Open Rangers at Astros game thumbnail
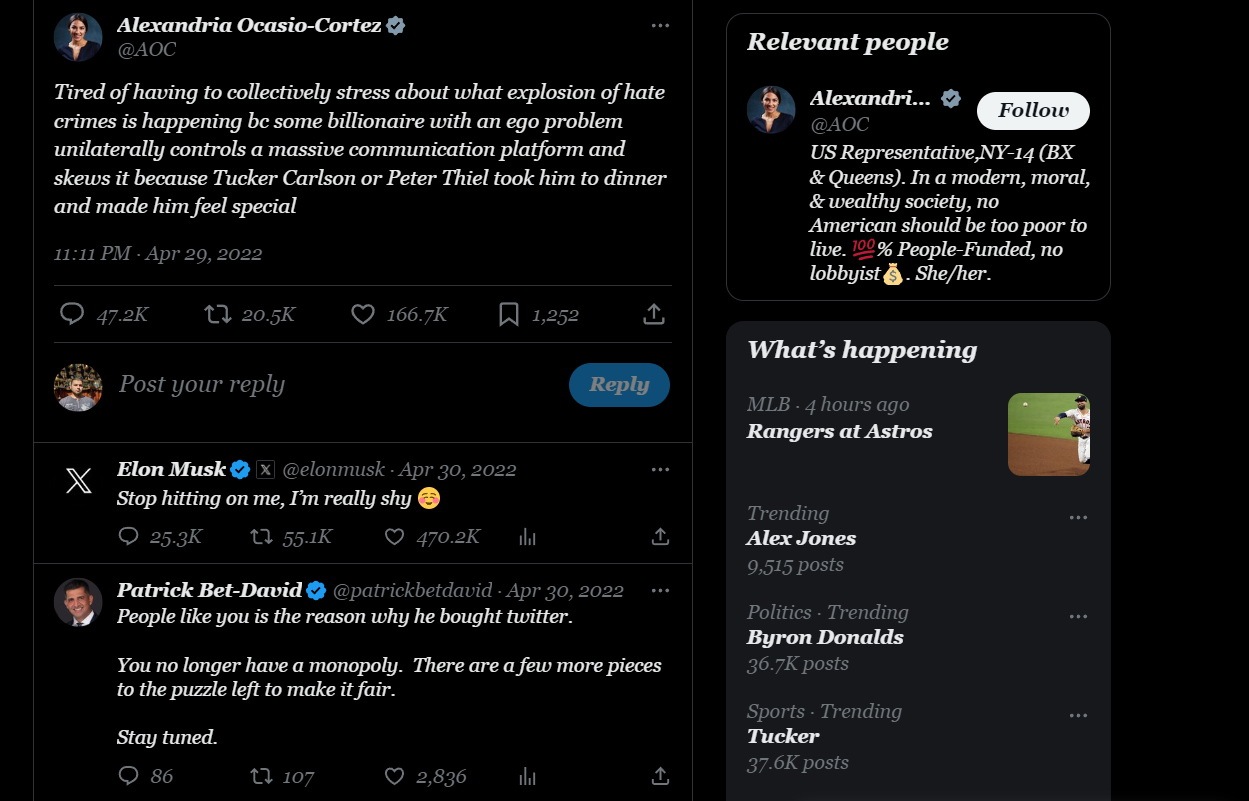This screenshot has height=801, width=1249. coord(1048,434)
